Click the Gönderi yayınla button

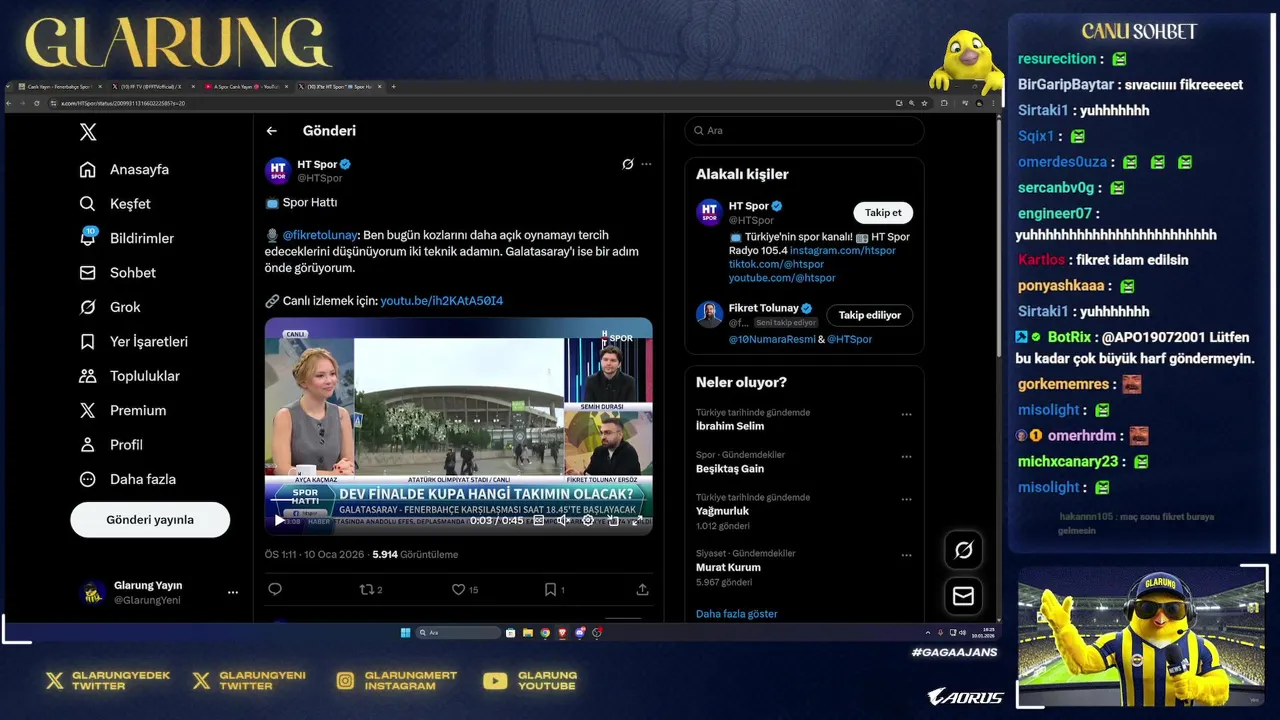pos(150,520)
